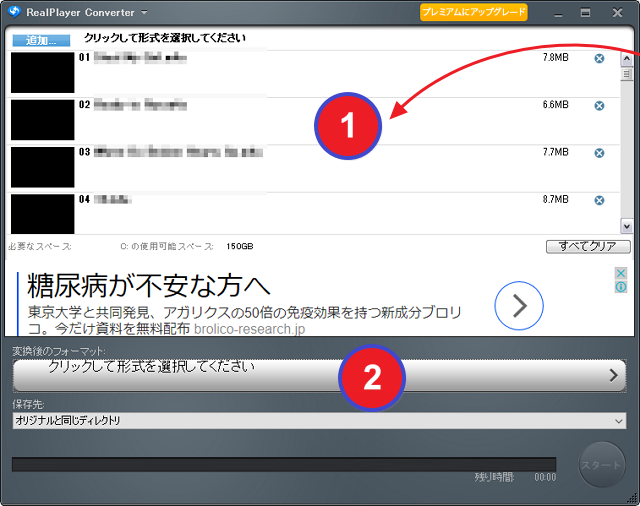
Task: Open the ad info icon
Action: point(621,287)
